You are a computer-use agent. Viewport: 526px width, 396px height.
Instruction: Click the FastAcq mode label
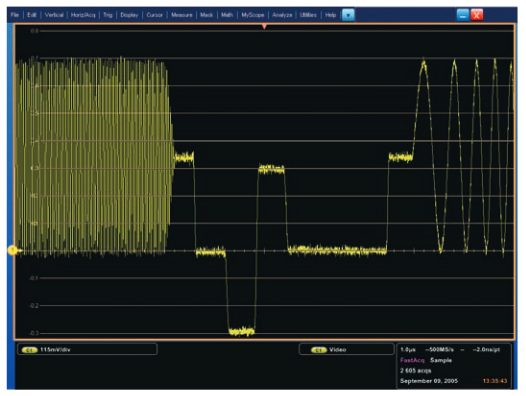tap(412, 360)
